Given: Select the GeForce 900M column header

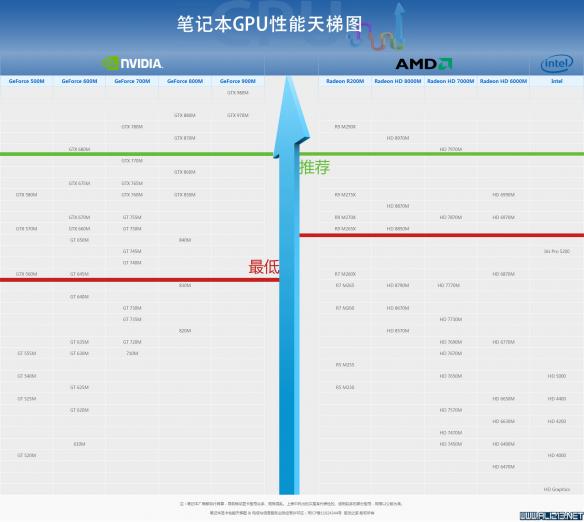Looking at the screenshot, I should 238,81.
